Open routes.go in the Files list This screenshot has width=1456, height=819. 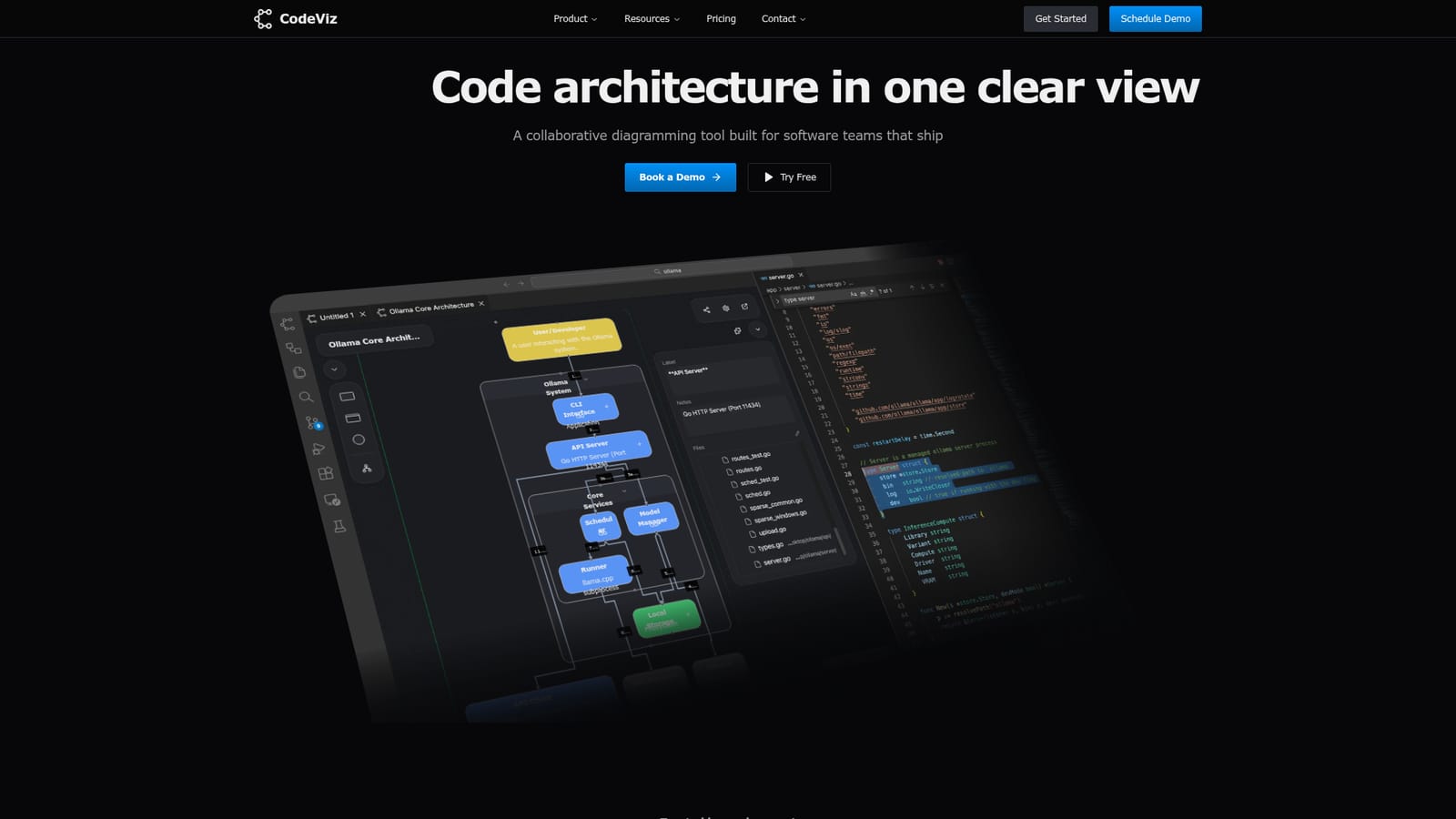(x=743, y=470)
